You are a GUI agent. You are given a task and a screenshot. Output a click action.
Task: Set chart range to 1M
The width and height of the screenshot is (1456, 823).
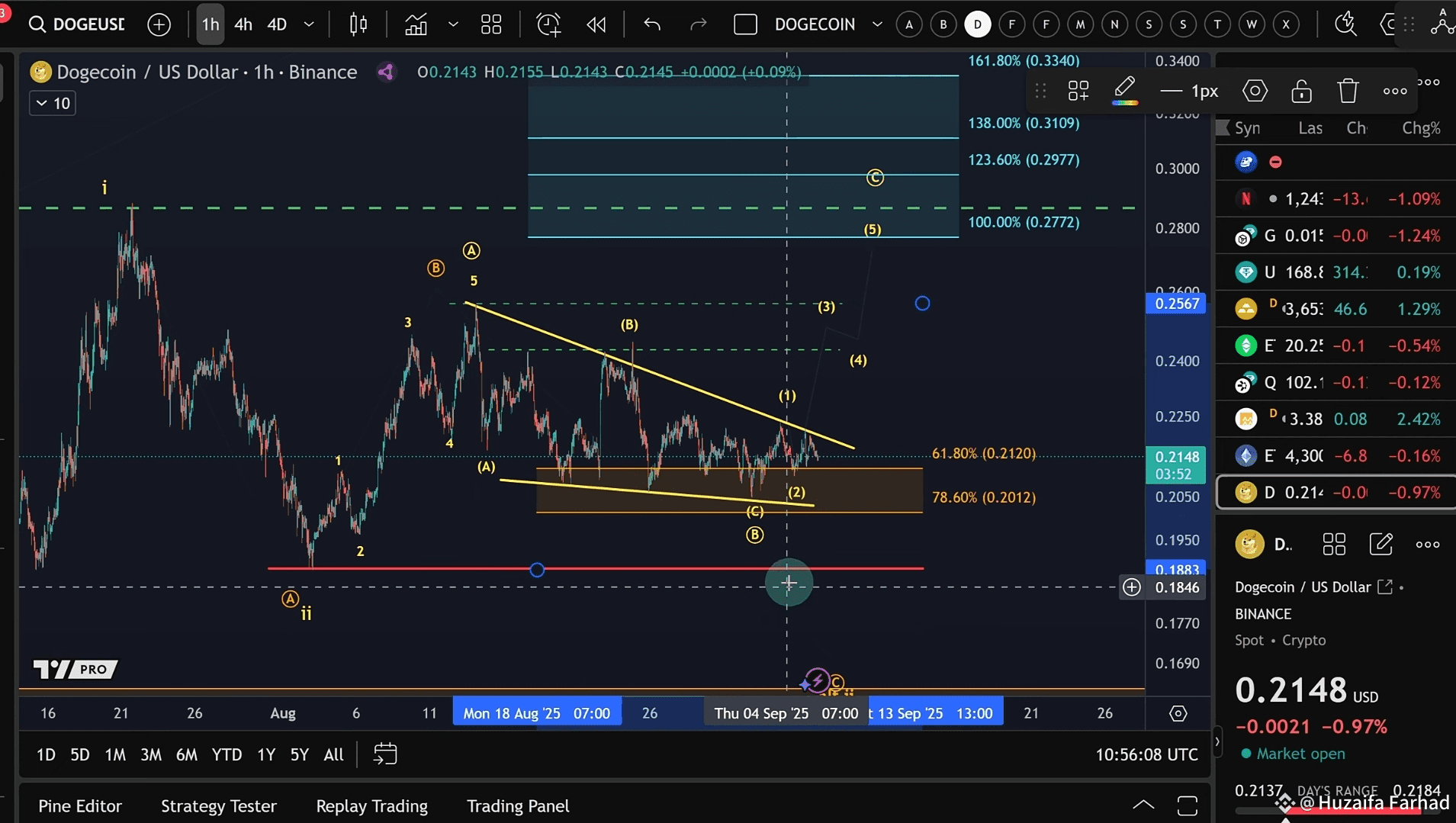pyautogui.click(x=115, y=754)
